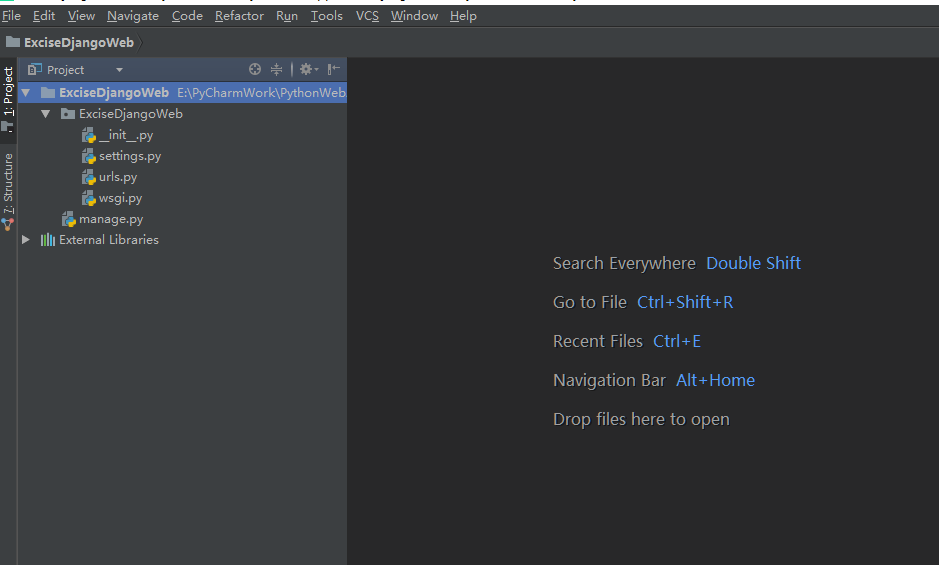The image size is (939, 565).
Task: Click the Scroll from Source target icon
Action: [x=255, y=70]
